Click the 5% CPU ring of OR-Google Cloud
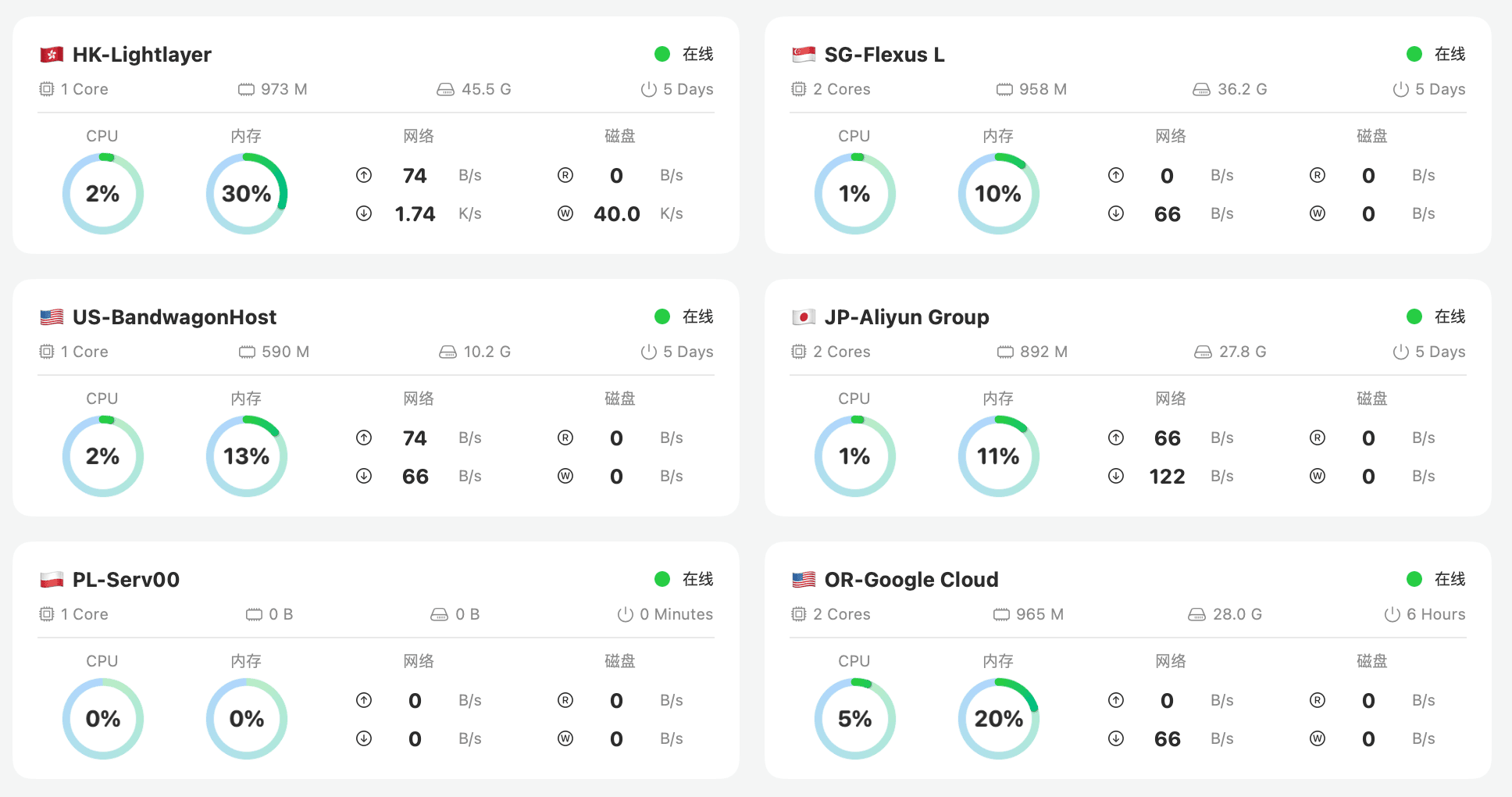This screenshot has height=797, width=1512. coord(855,719)
